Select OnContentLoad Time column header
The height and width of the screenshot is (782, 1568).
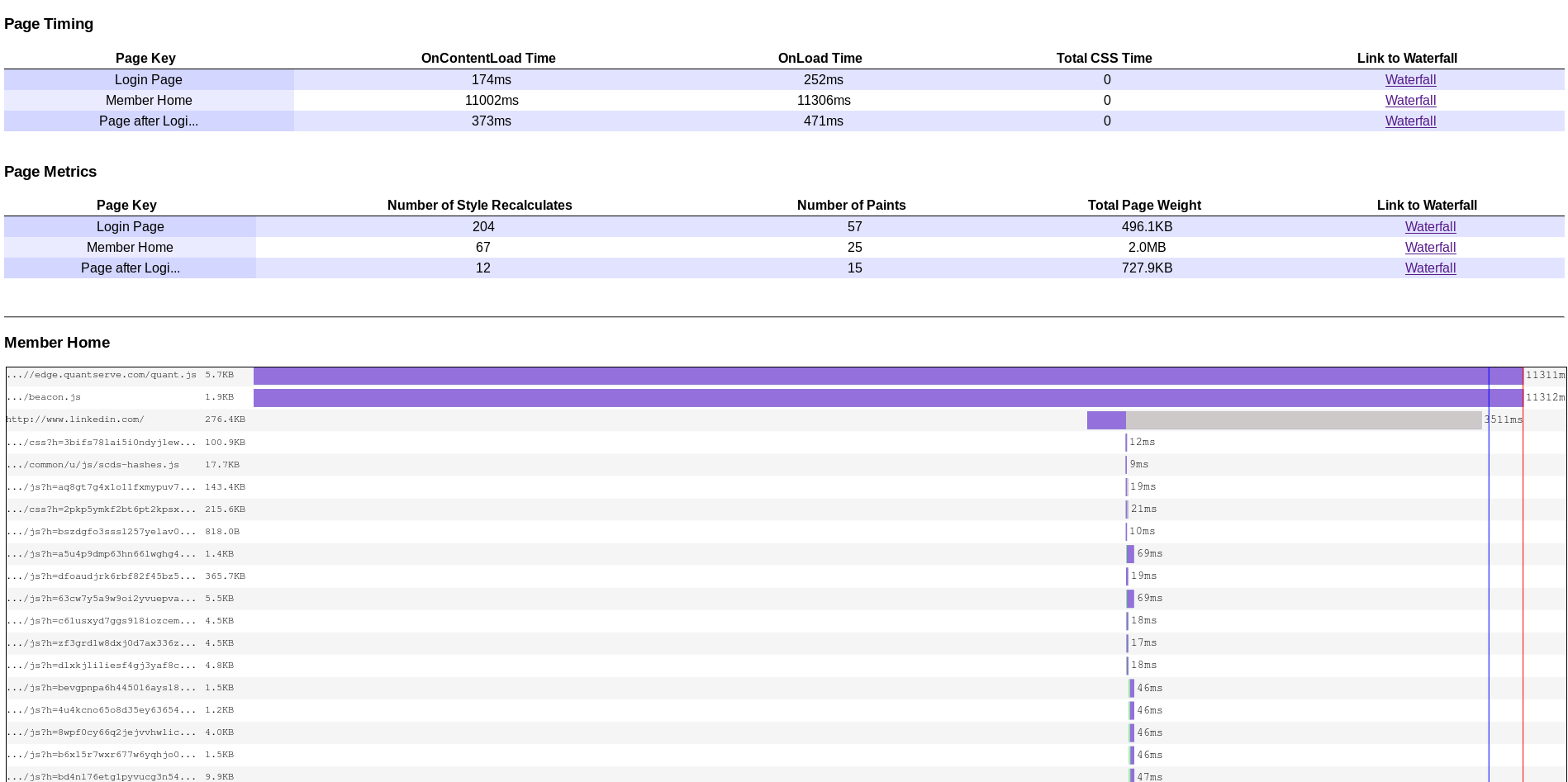488,59
